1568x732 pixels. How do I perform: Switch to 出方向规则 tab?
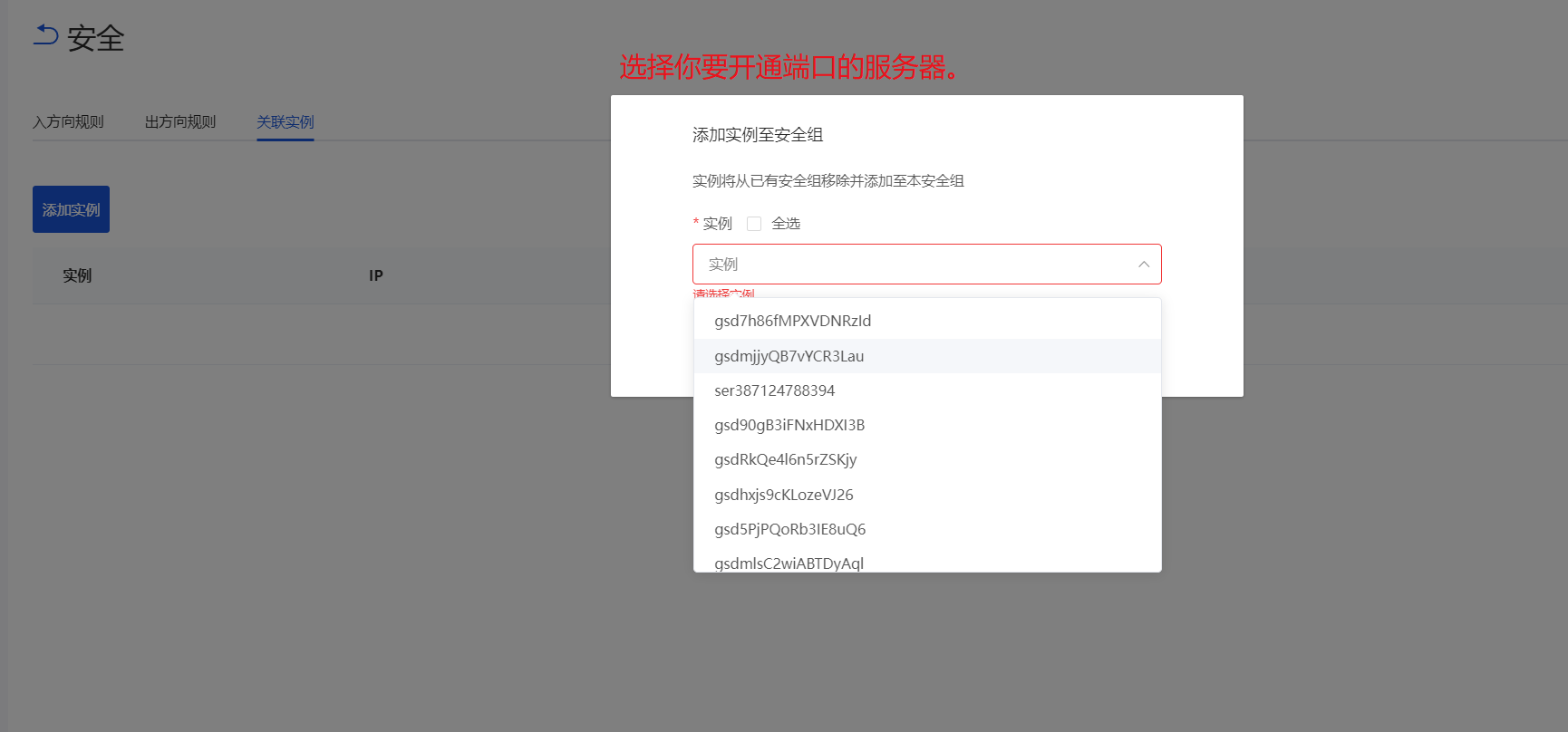click(180, 121)
